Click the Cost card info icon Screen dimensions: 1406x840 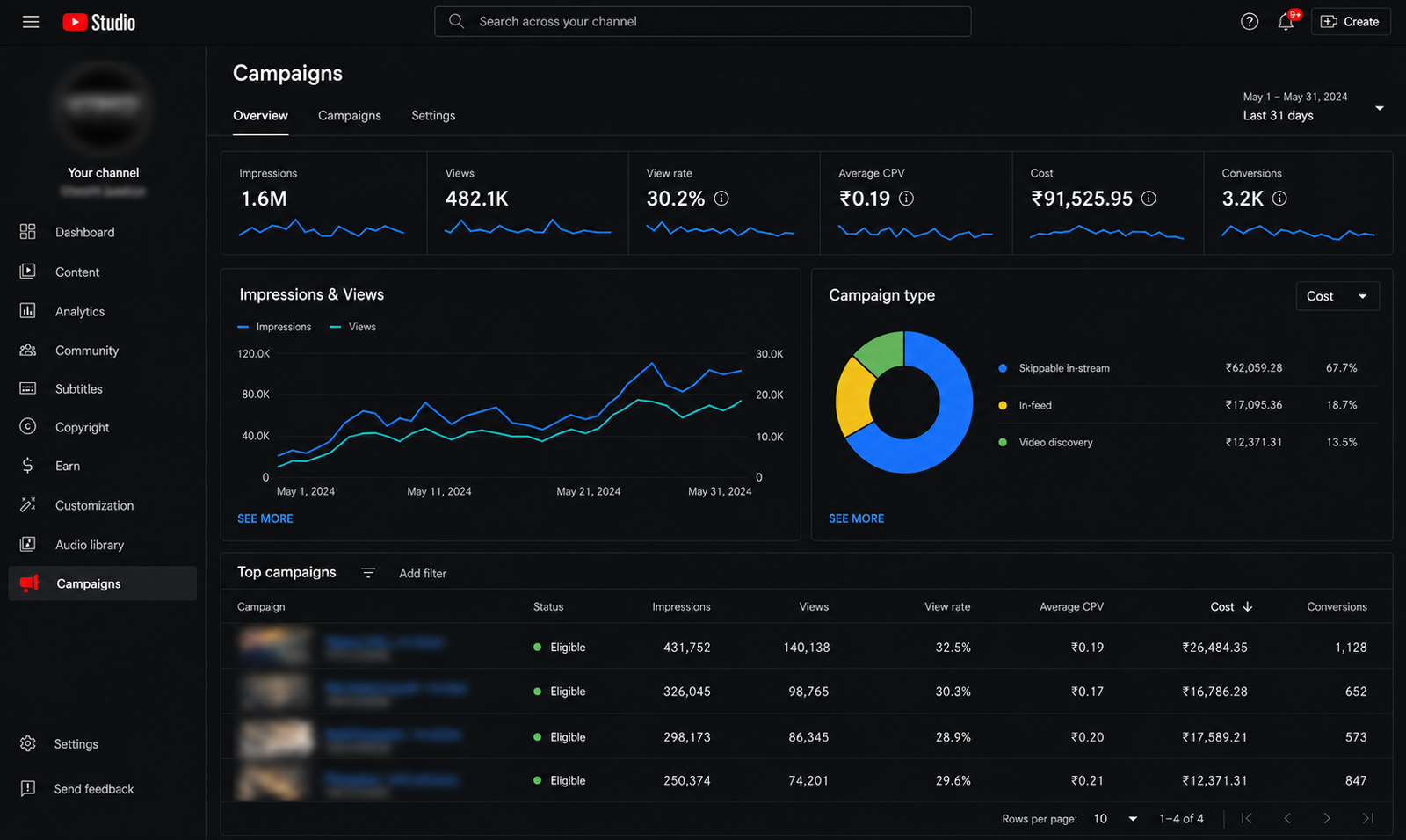(1149, 199)
